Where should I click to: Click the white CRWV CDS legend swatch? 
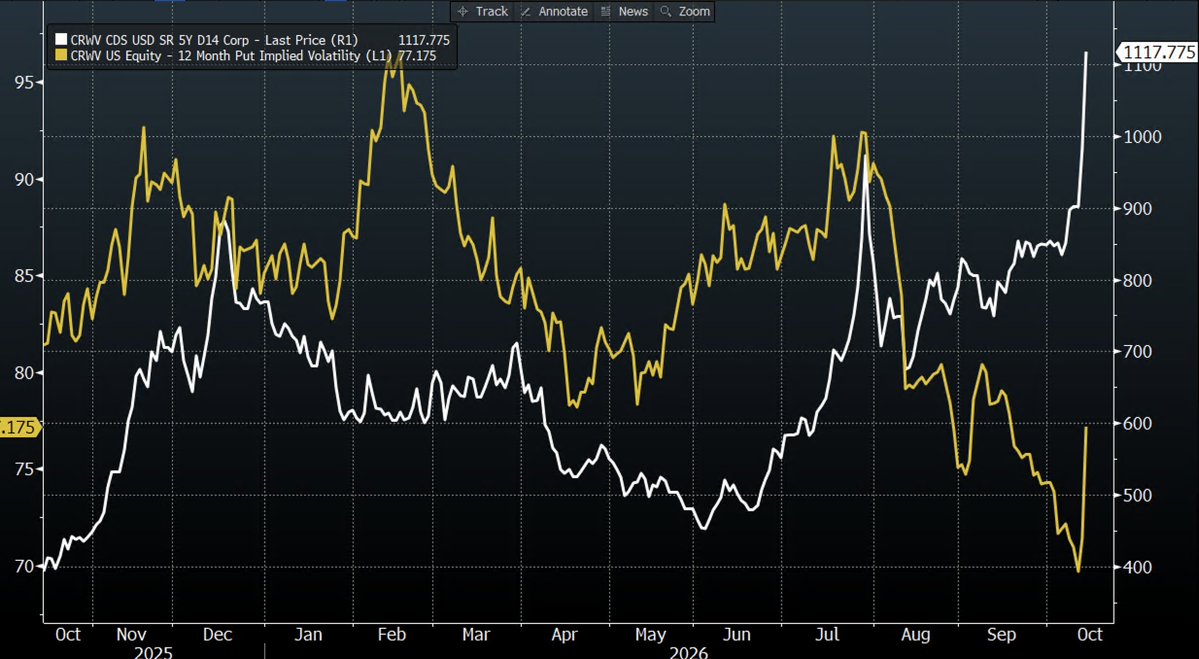coord(61,40)
